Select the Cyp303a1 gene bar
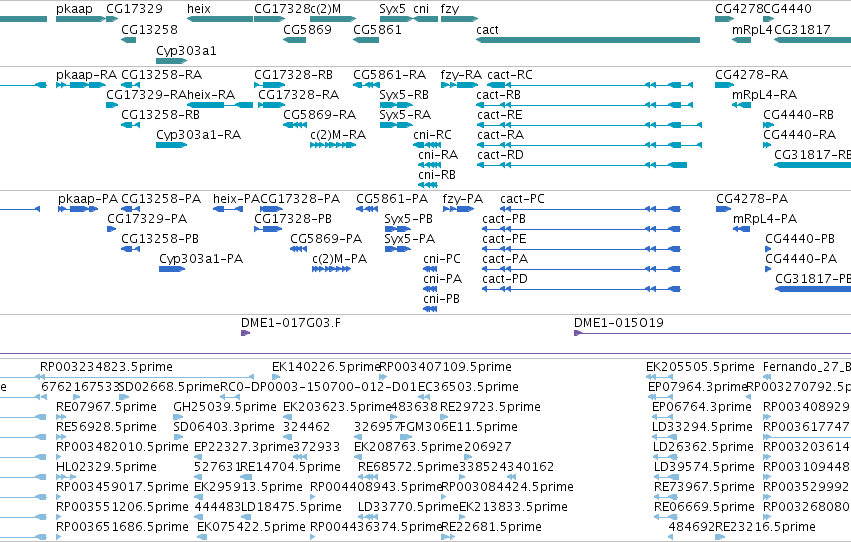Screen dimensions: 851x542 (x=172, y=61)
